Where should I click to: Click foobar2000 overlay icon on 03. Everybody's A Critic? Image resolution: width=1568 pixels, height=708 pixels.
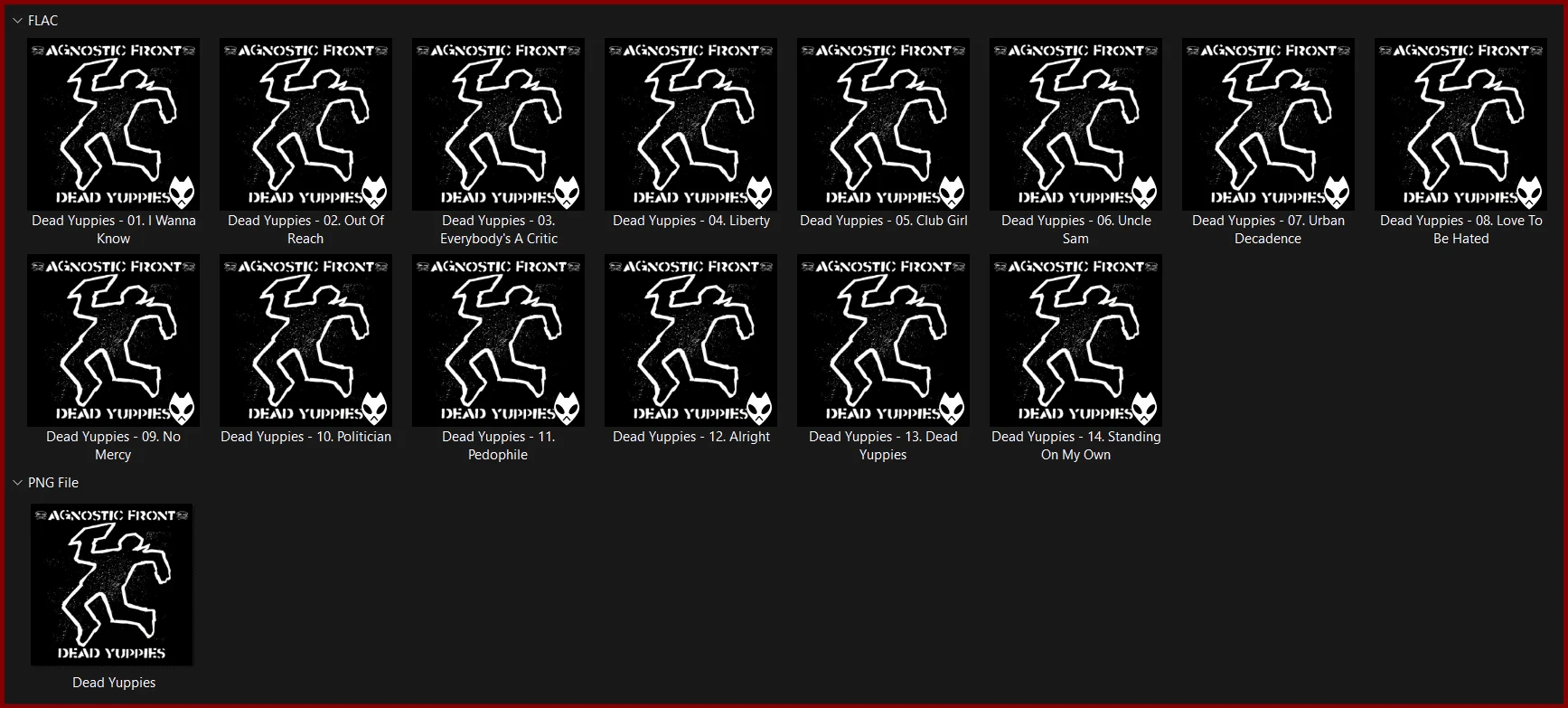pyautogui.click(x=568, y=193)
